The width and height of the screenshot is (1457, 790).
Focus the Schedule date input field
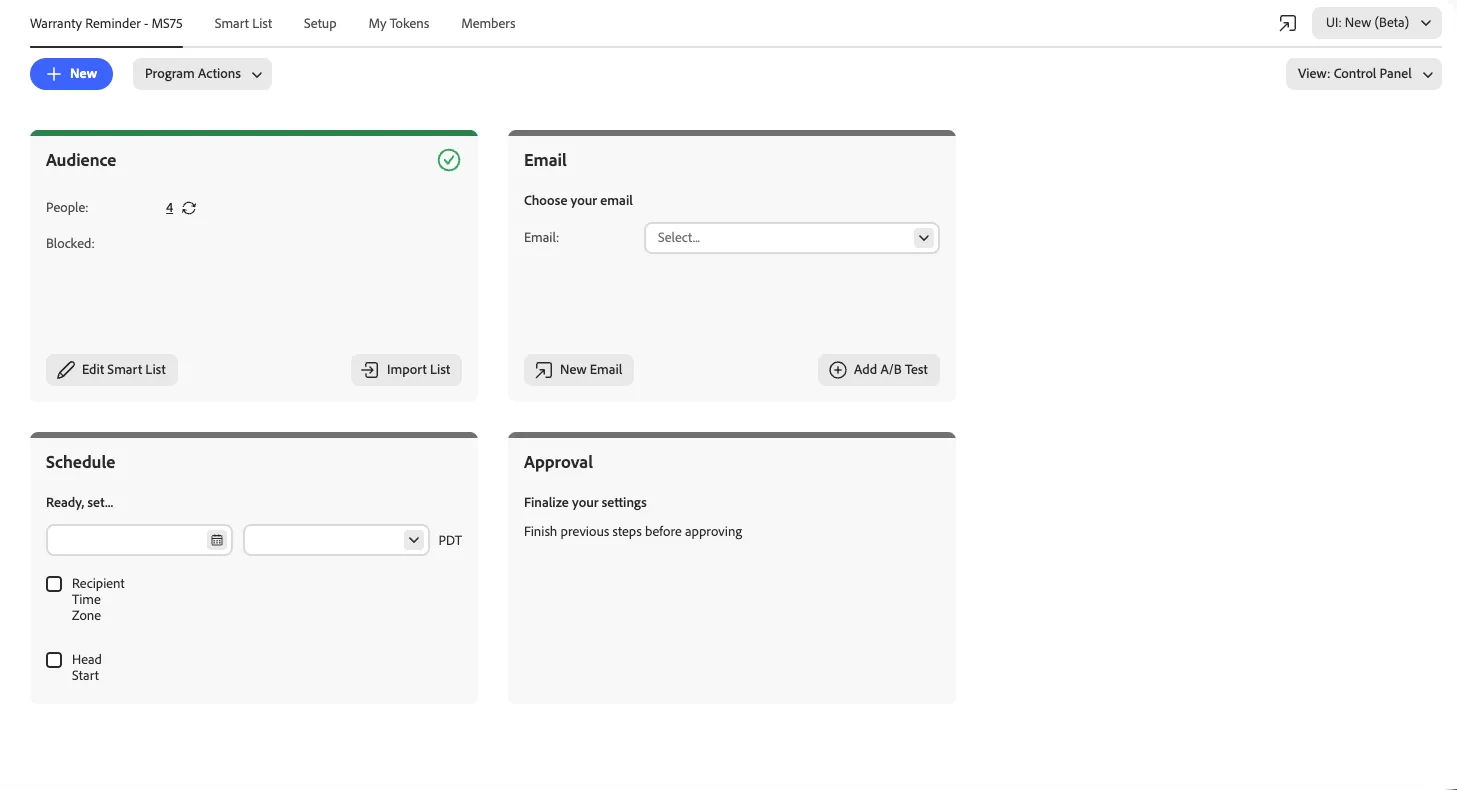coord(139,540)
